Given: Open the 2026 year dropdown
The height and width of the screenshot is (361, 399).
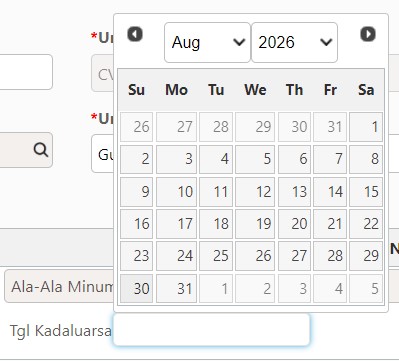Looking at the screenshot, I should [x=294, y=42].
